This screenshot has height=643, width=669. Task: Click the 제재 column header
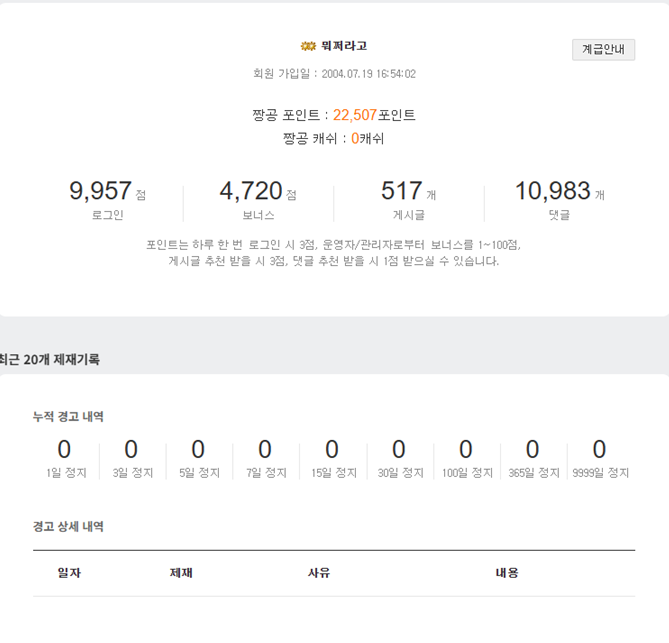click(181, 573)
